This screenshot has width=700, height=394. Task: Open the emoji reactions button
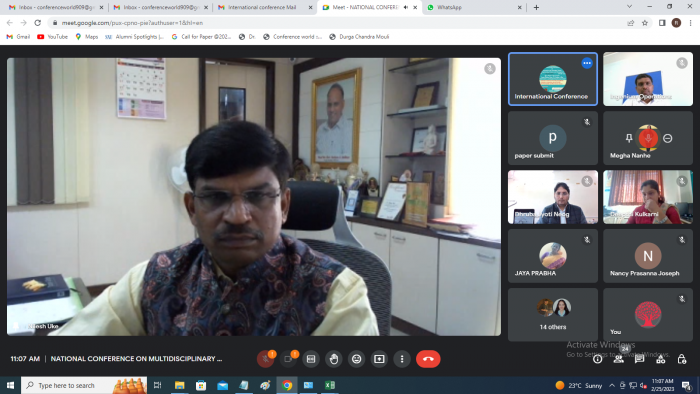click(356, 359)
